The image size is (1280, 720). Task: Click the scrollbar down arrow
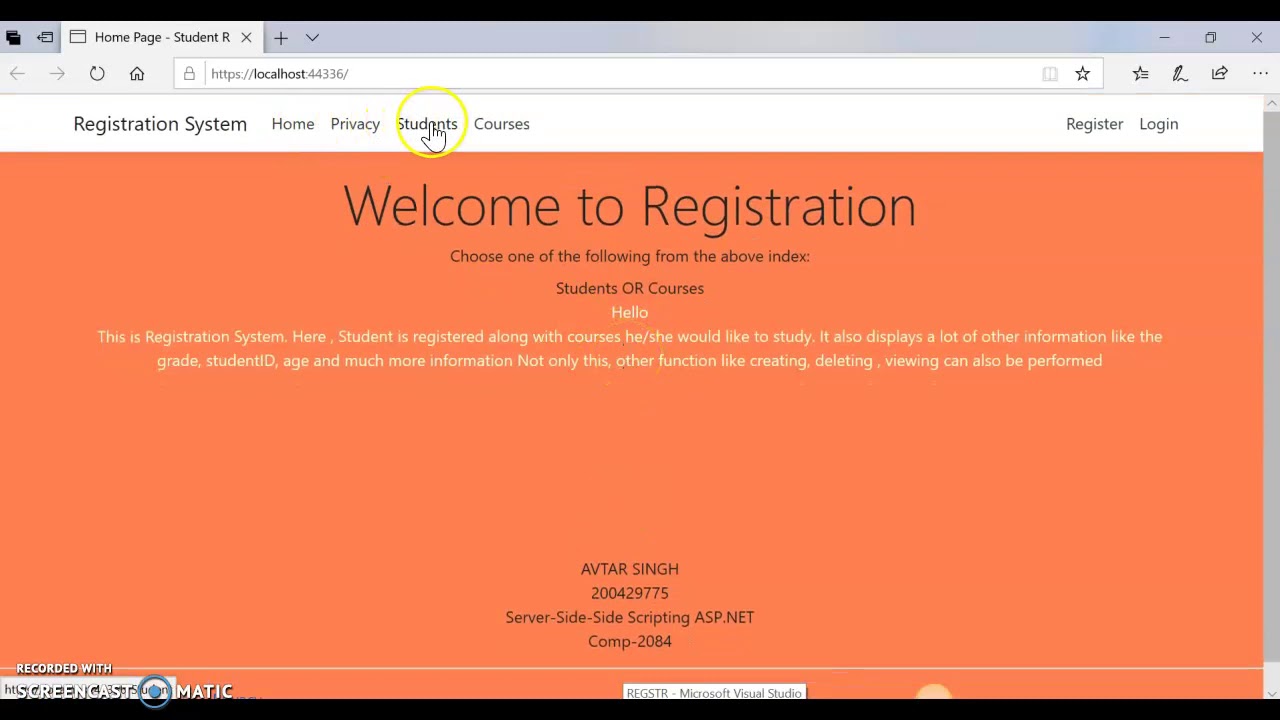1272,692
